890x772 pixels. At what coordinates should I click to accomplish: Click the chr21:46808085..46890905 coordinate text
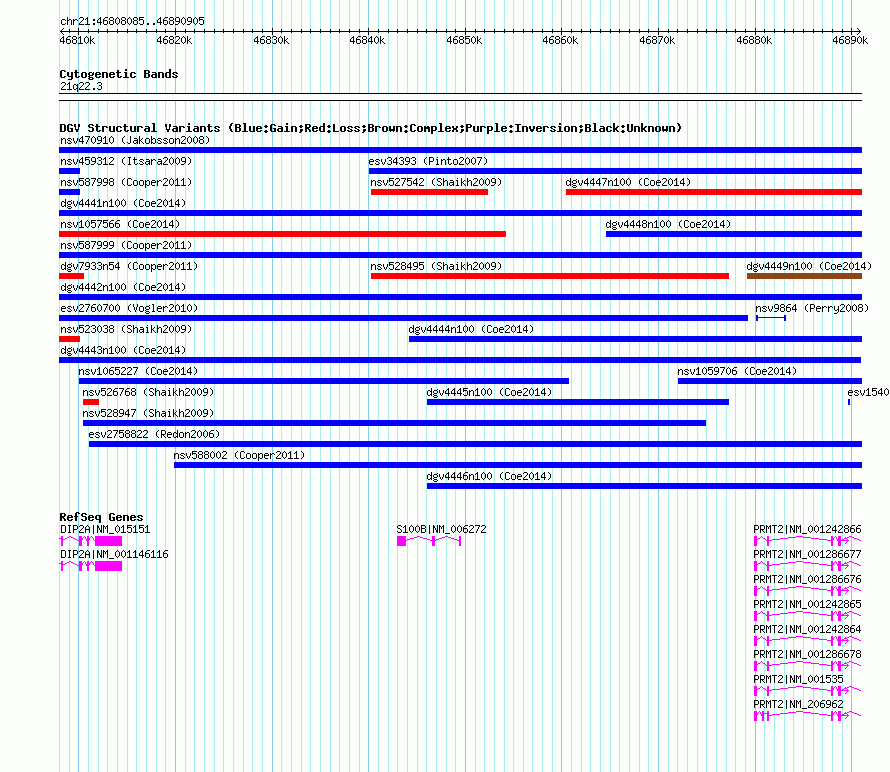tap(132, 21)
